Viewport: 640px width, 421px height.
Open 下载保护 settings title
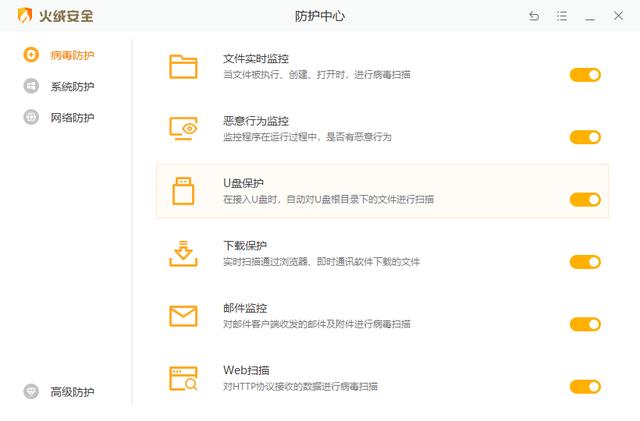pos(245,245)
